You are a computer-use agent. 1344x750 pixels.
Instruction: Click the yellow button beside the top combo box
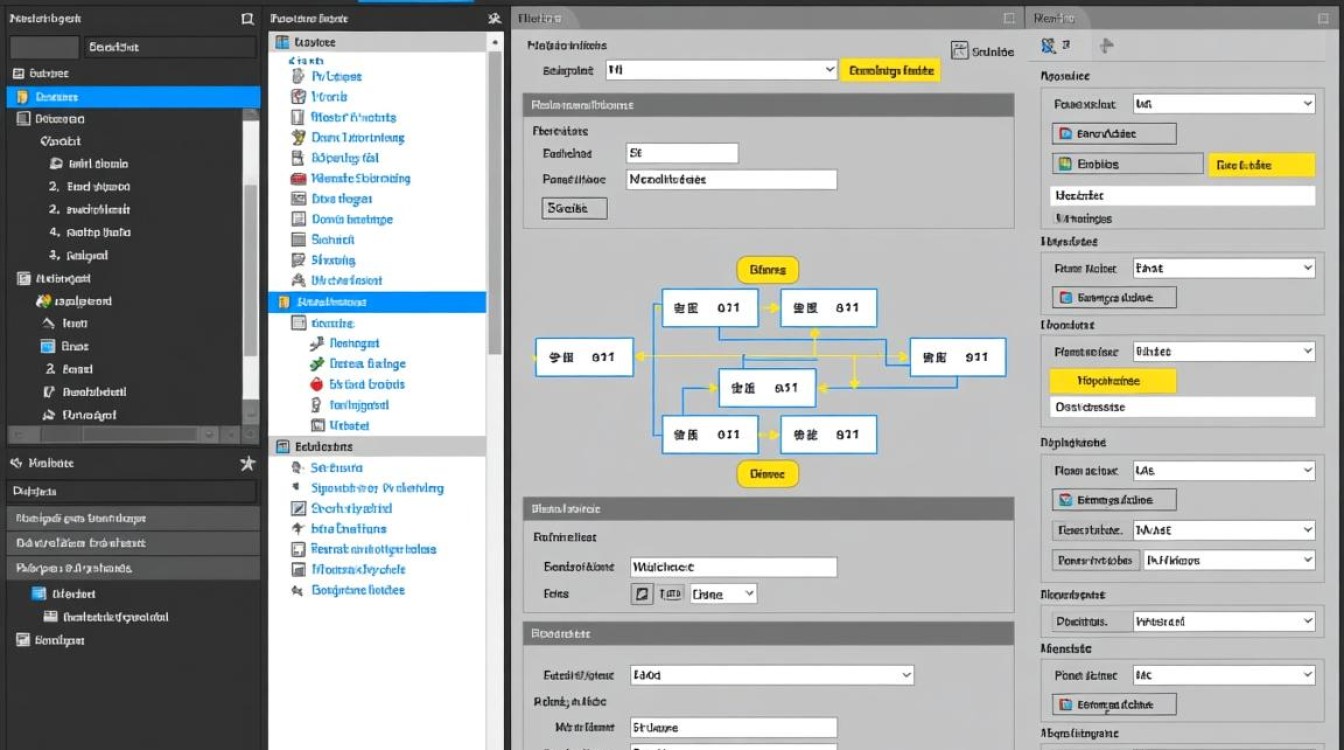point(890,70)
